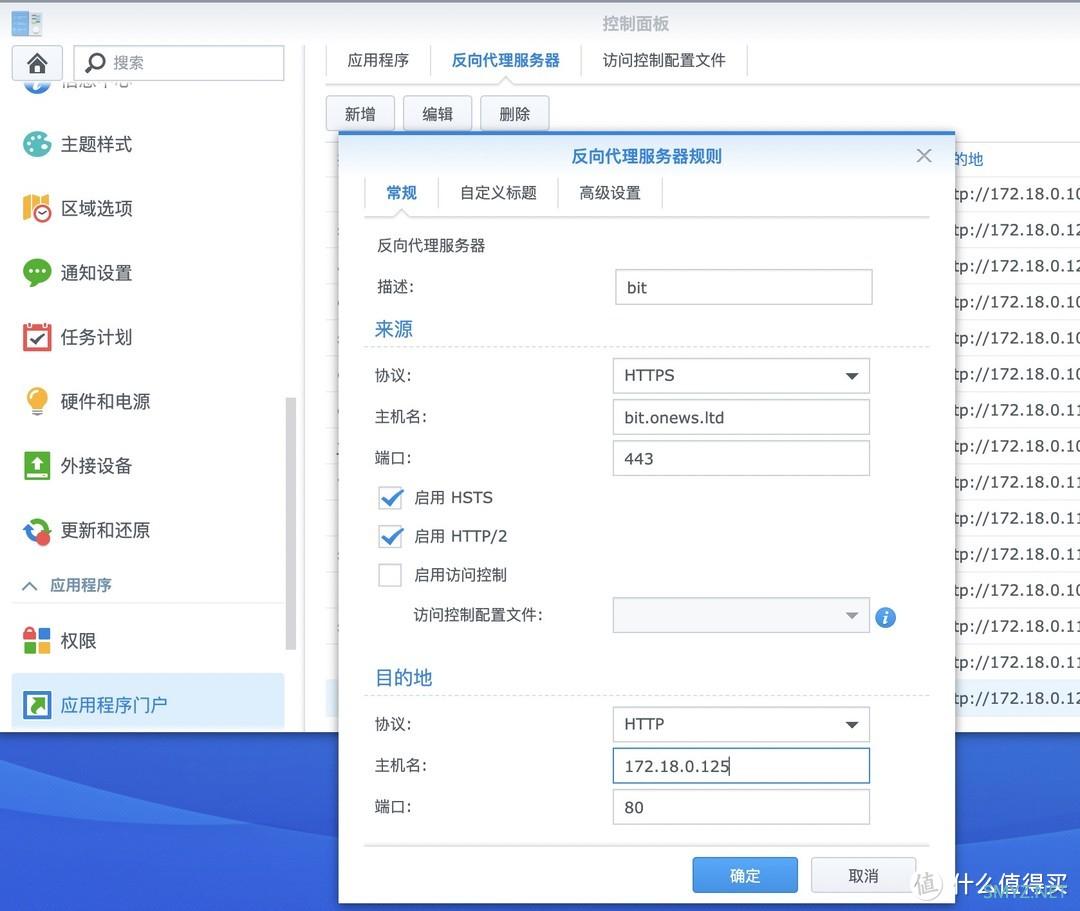The width and height of the screenshot is (1080, 911).
Task: Switch to the 高级设置 tab
Action: pos(610,193)
